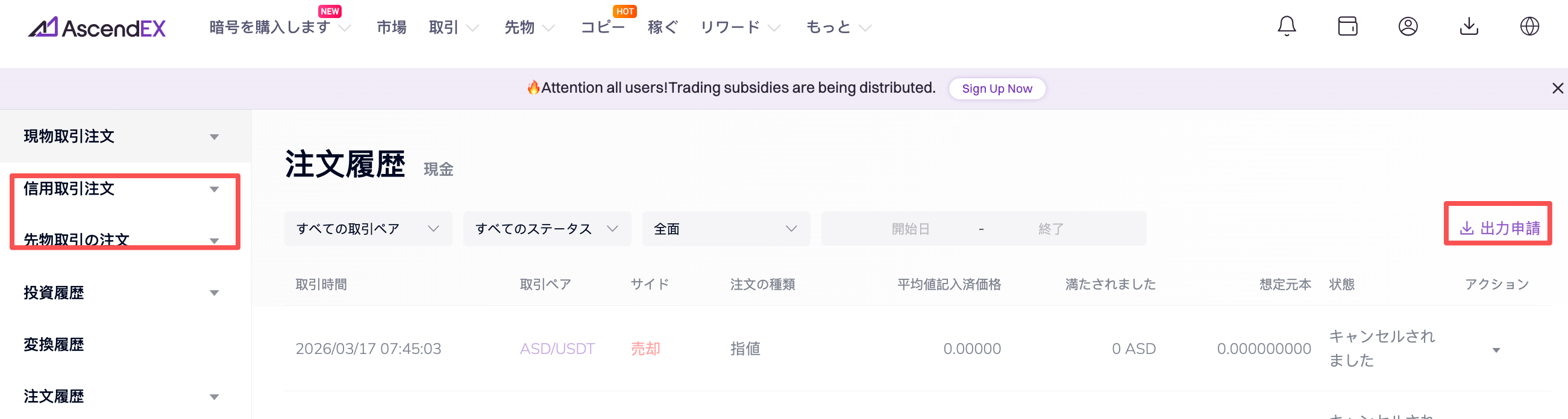
Task: Click the Sign Up Now button
Action: pyautogui.click(x=997, y=88)
